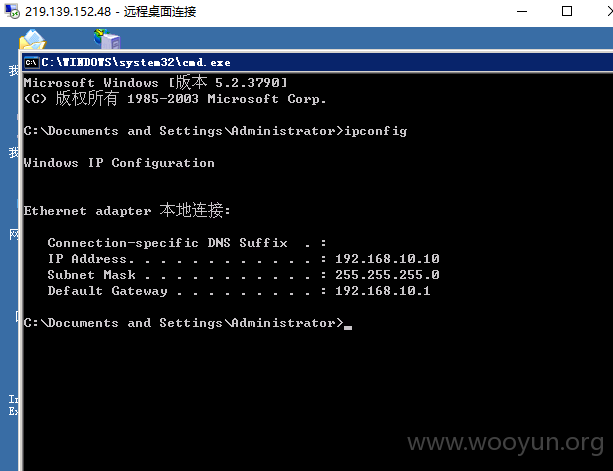Screen dimensions: 613x471
Task: Minimize the Remote Desktop Connection window
Action: click(x=522, y=11)
